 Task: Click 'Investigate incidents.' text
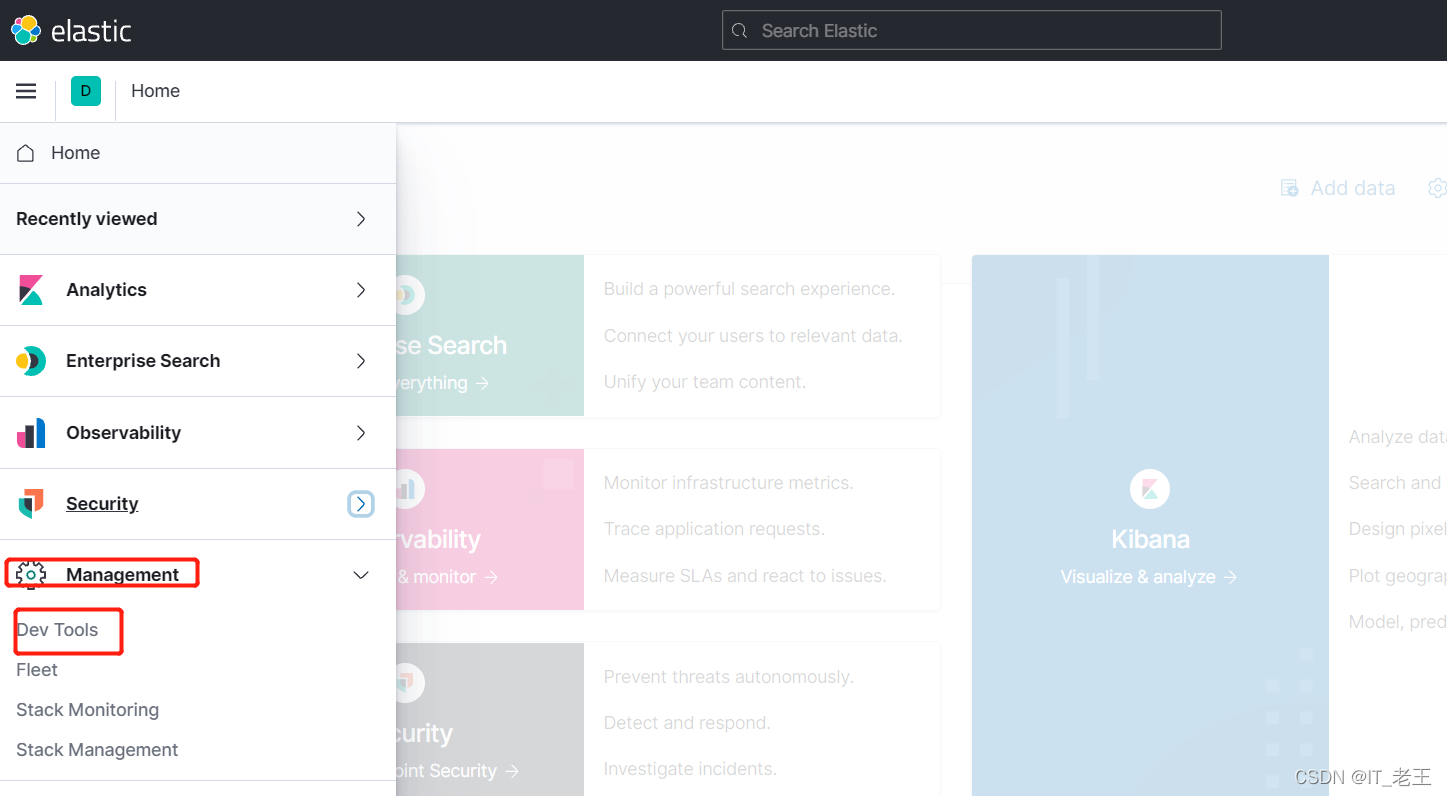point(690,769)
